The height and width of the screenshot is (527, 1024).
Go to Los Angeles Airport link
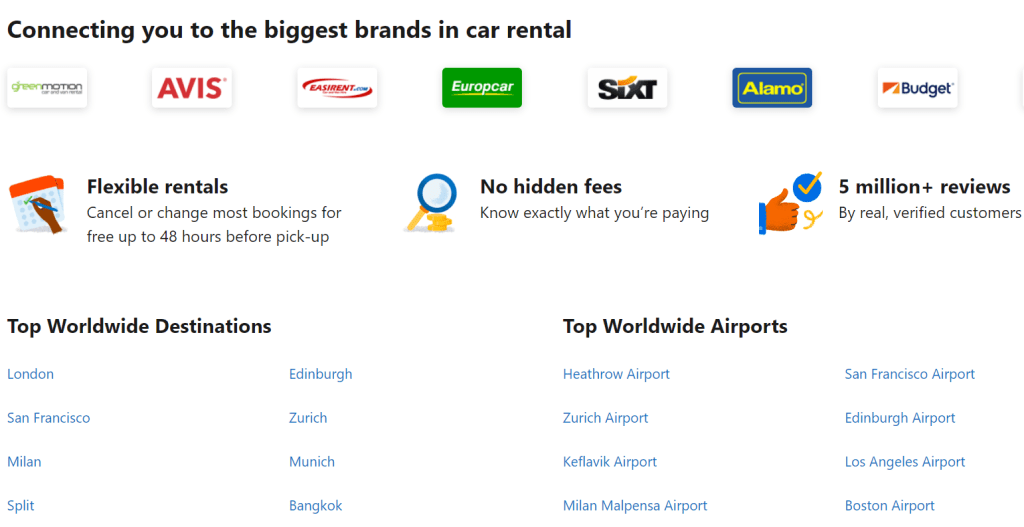(x=905, y=462)
